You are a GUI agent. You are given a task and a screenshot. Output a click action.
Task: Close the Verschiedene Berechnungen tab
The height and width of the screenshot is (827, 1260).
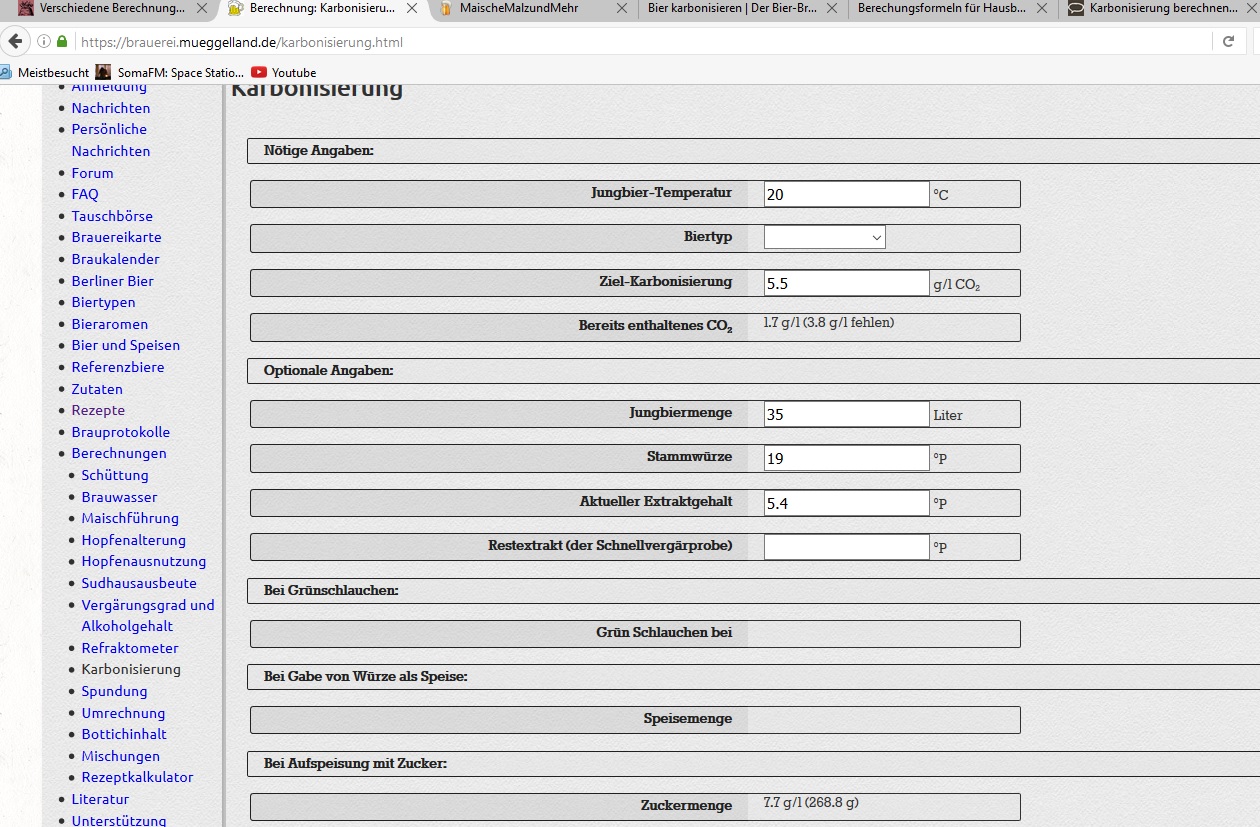coord(203,9)
